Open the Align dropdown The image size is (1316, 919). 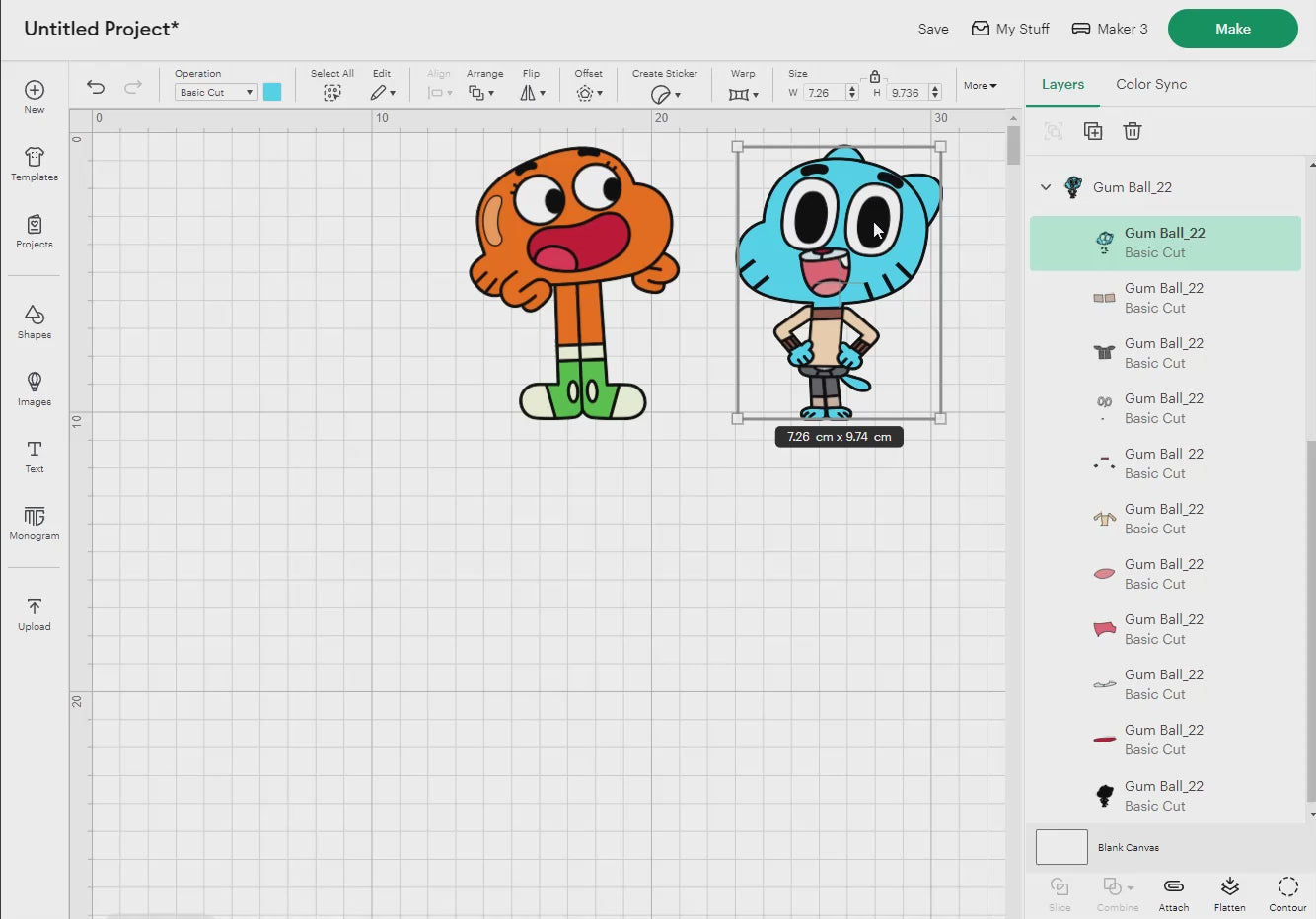(x=439, y=93)
